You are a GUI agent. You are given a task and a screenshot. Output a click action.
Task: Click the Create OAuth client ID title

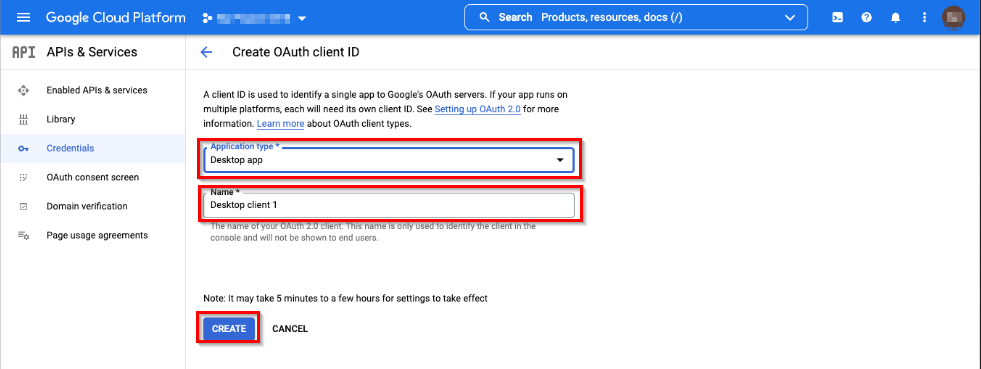296,53
